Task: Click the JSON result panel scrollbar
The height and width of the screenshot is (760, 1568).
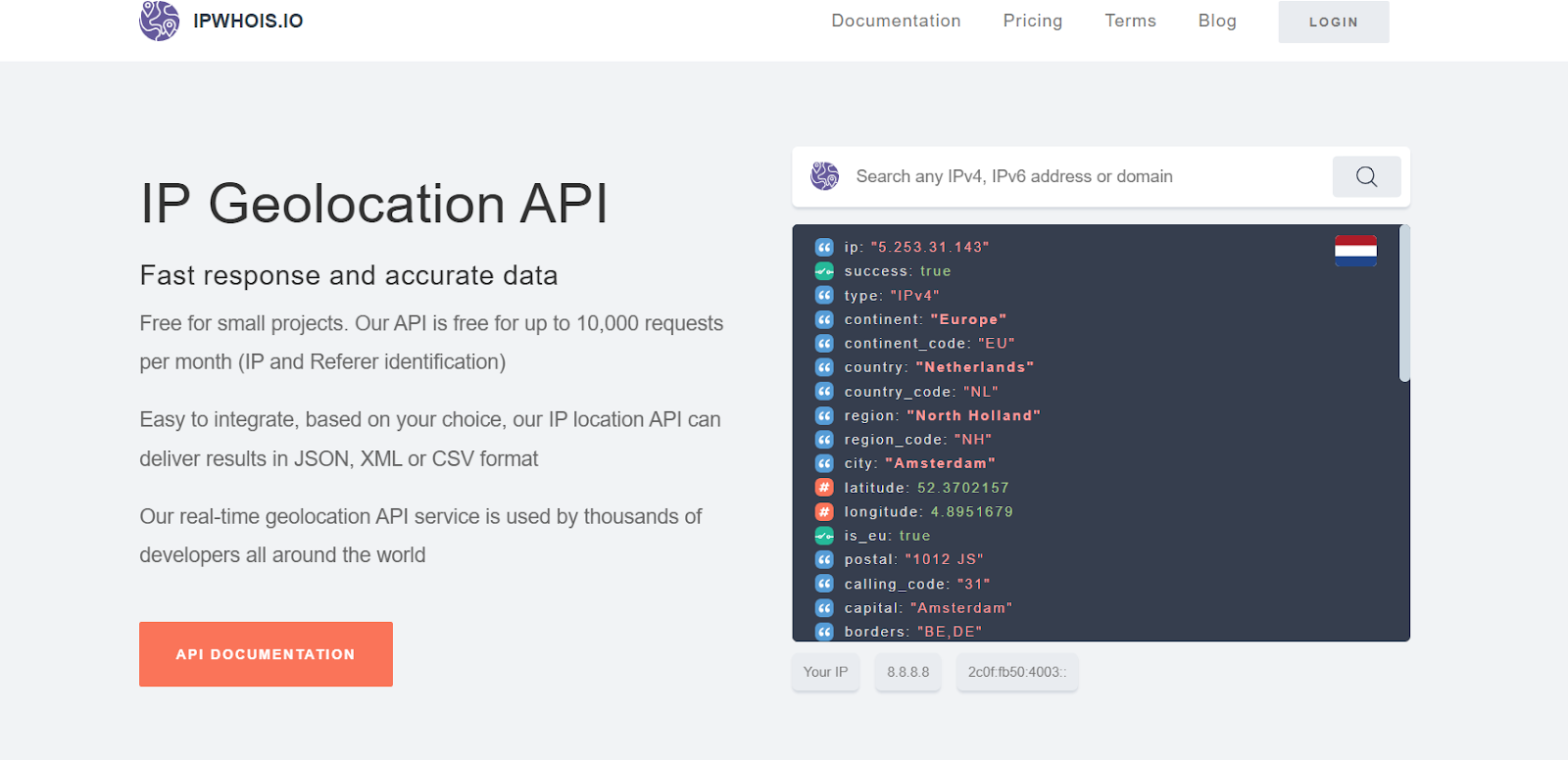Action: click(1404, 304)
